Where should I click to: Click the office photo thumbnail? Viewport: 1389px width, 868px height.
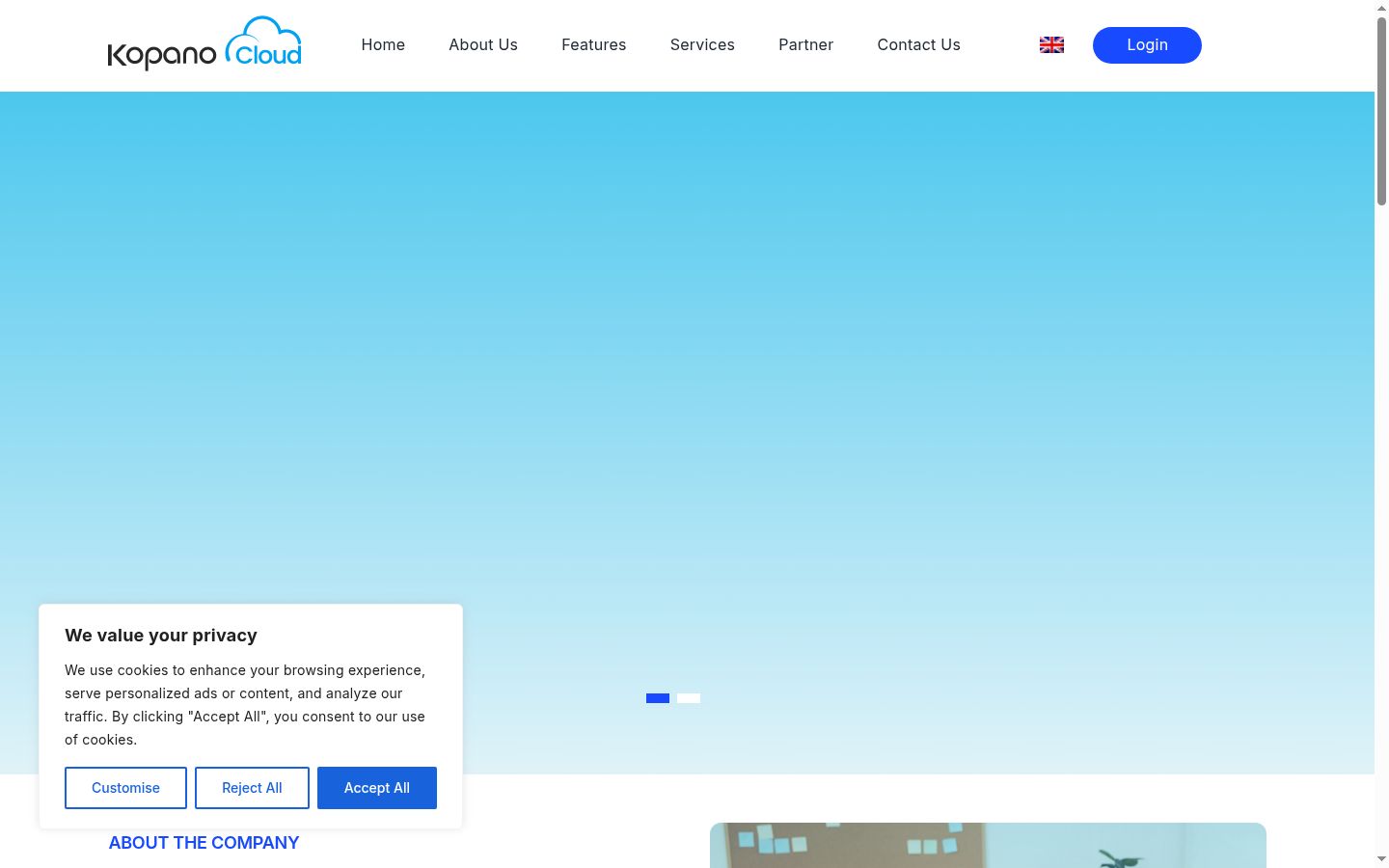[x=988, y=845]
